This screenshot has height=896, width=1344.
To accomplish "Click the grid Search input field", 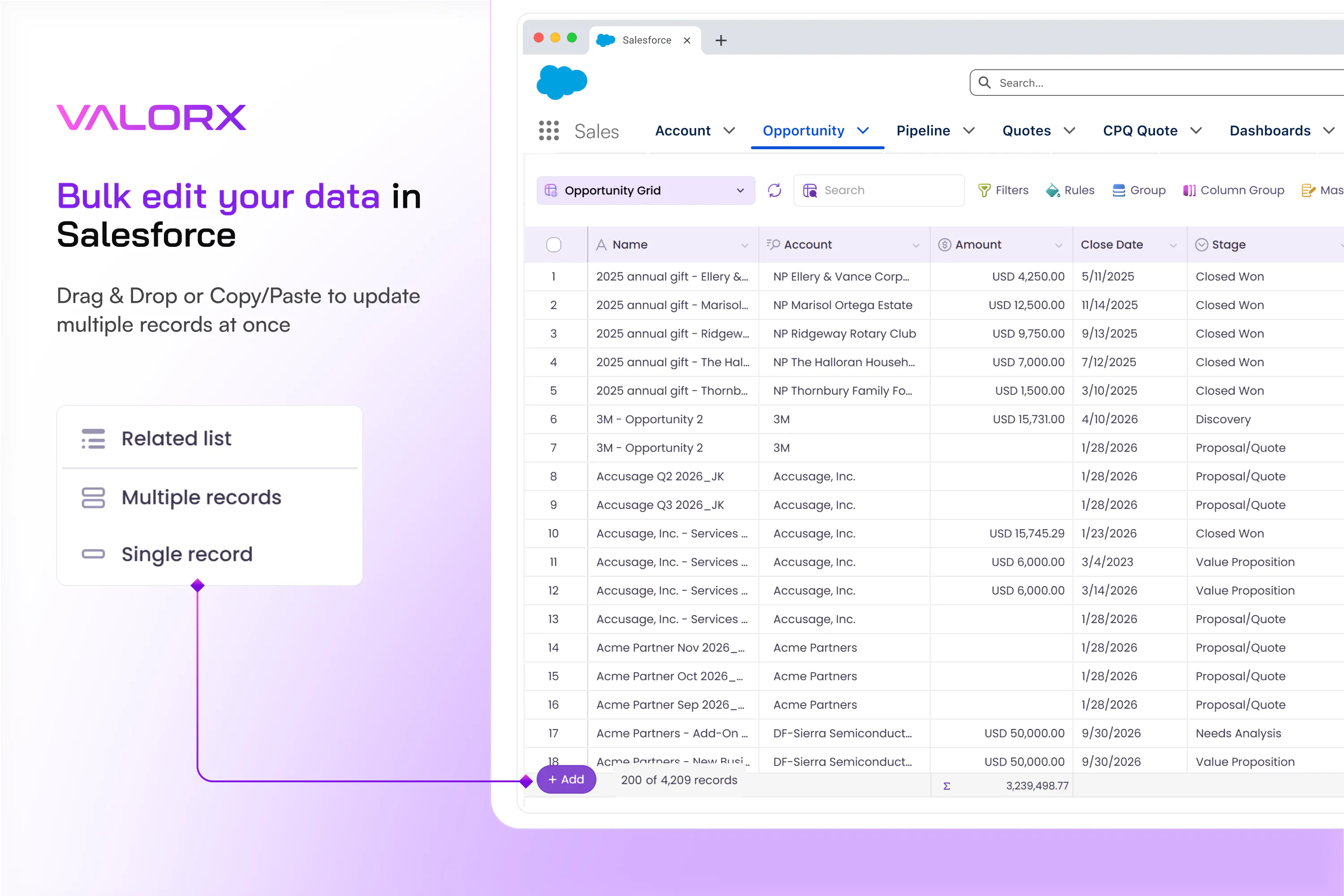I will tap(879, 190).
